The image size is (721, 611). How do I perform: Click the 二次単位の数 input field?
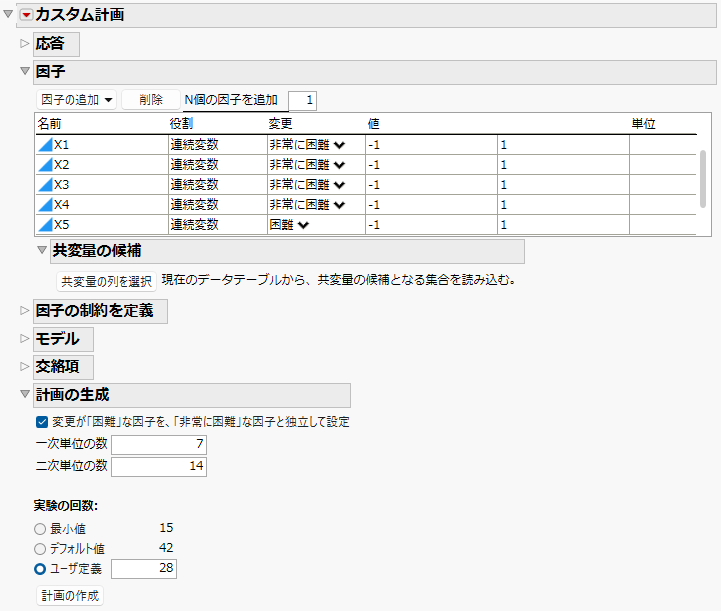click(x=159, y=467)
